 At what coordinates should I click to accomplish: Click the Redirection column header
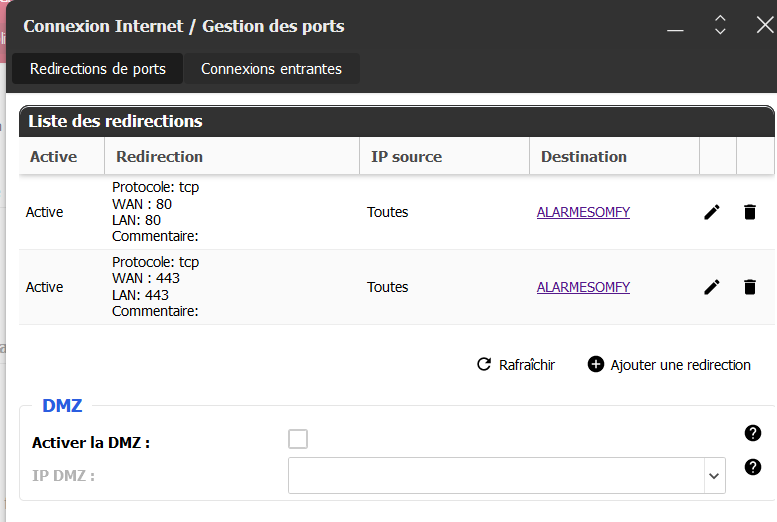[x=159, y=156]
